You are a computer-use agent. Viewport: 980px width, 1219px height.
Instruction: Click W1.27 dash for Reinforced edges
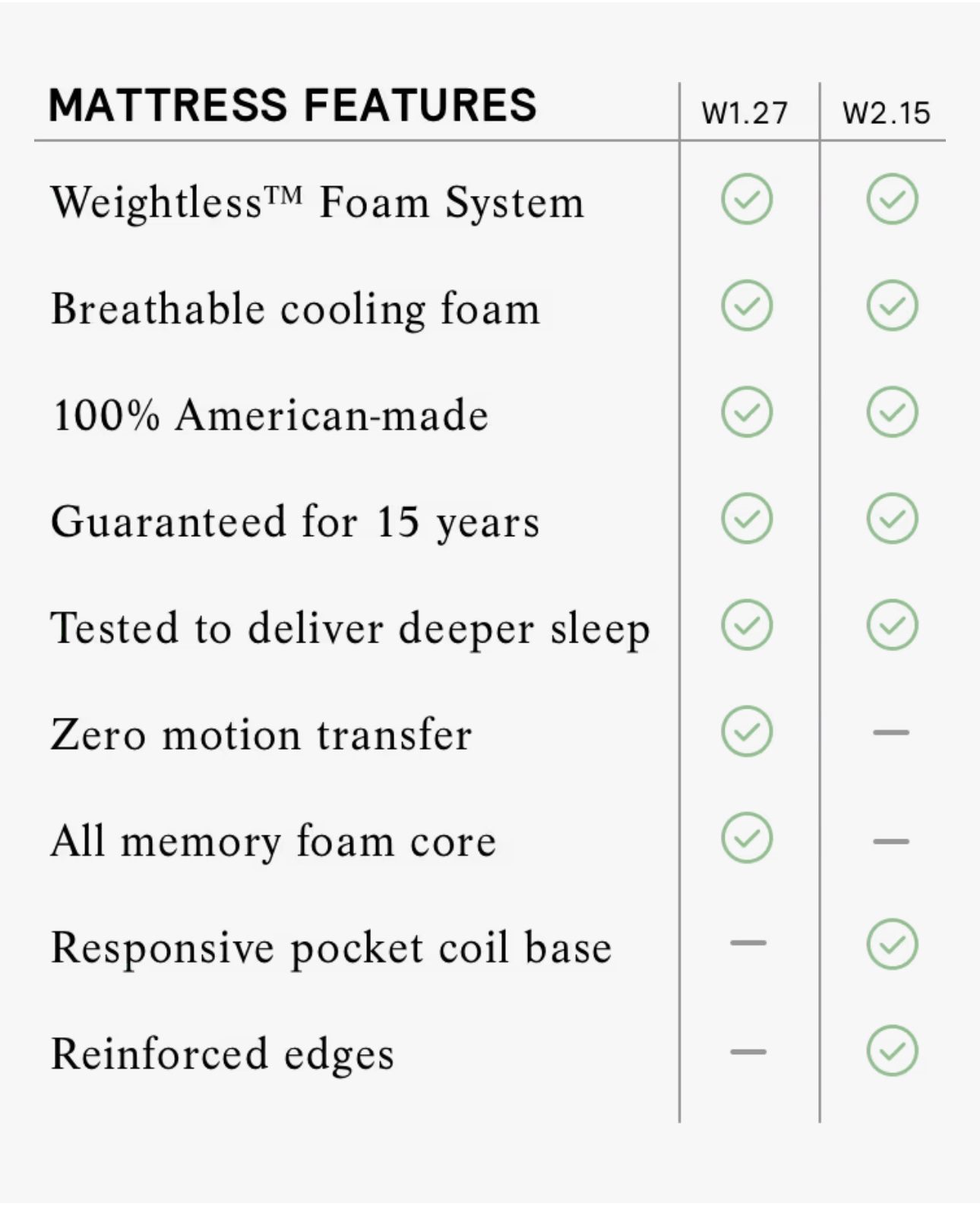click(x=748, y=1052)
